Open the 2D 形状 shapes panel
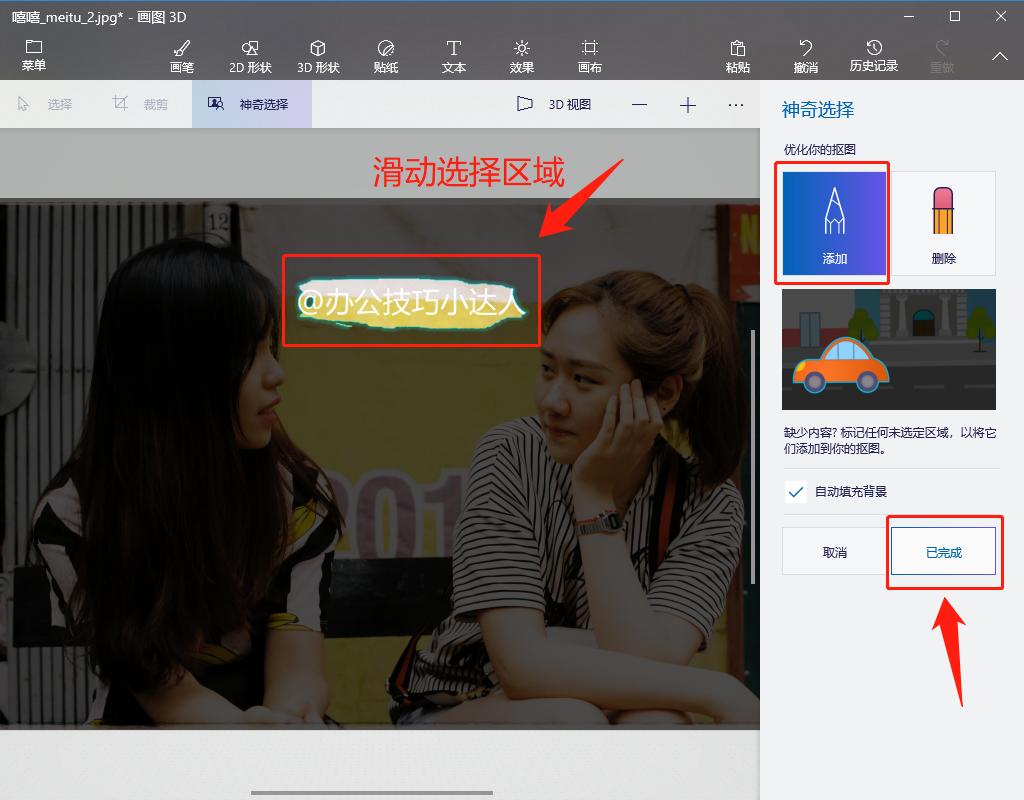This screenshot has width=1024, height=800. pos(250,55)
